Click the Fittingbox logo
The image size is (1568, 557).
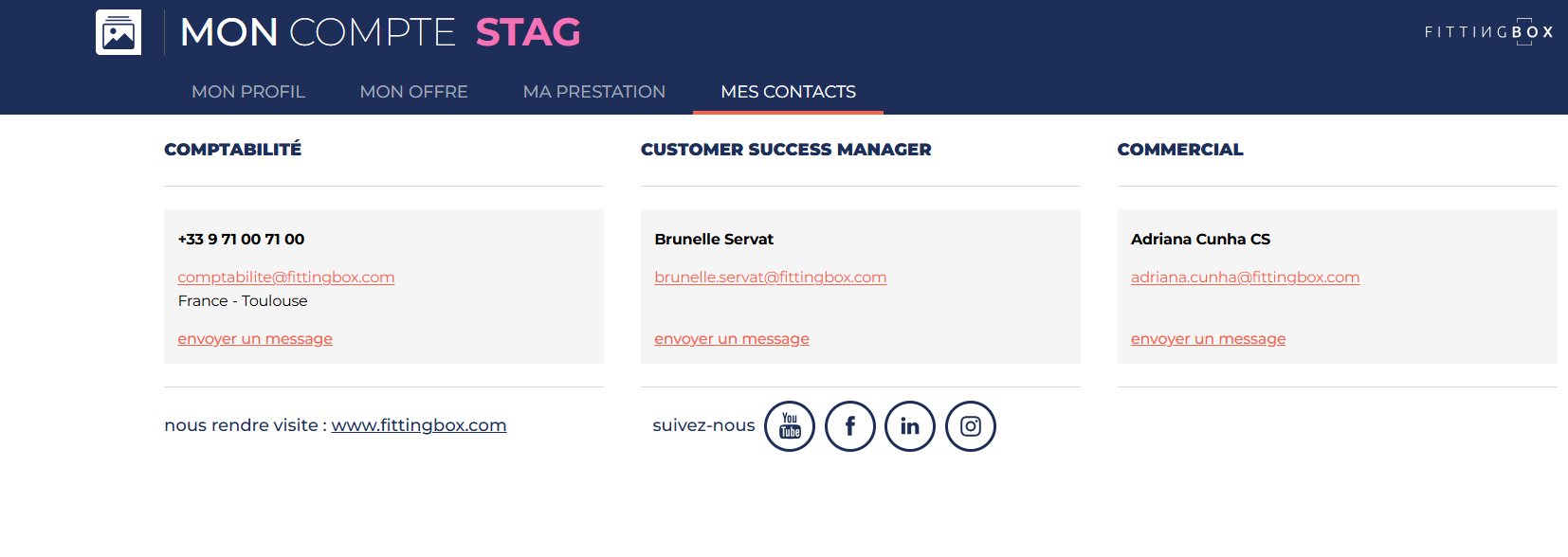click(1488, 32)
